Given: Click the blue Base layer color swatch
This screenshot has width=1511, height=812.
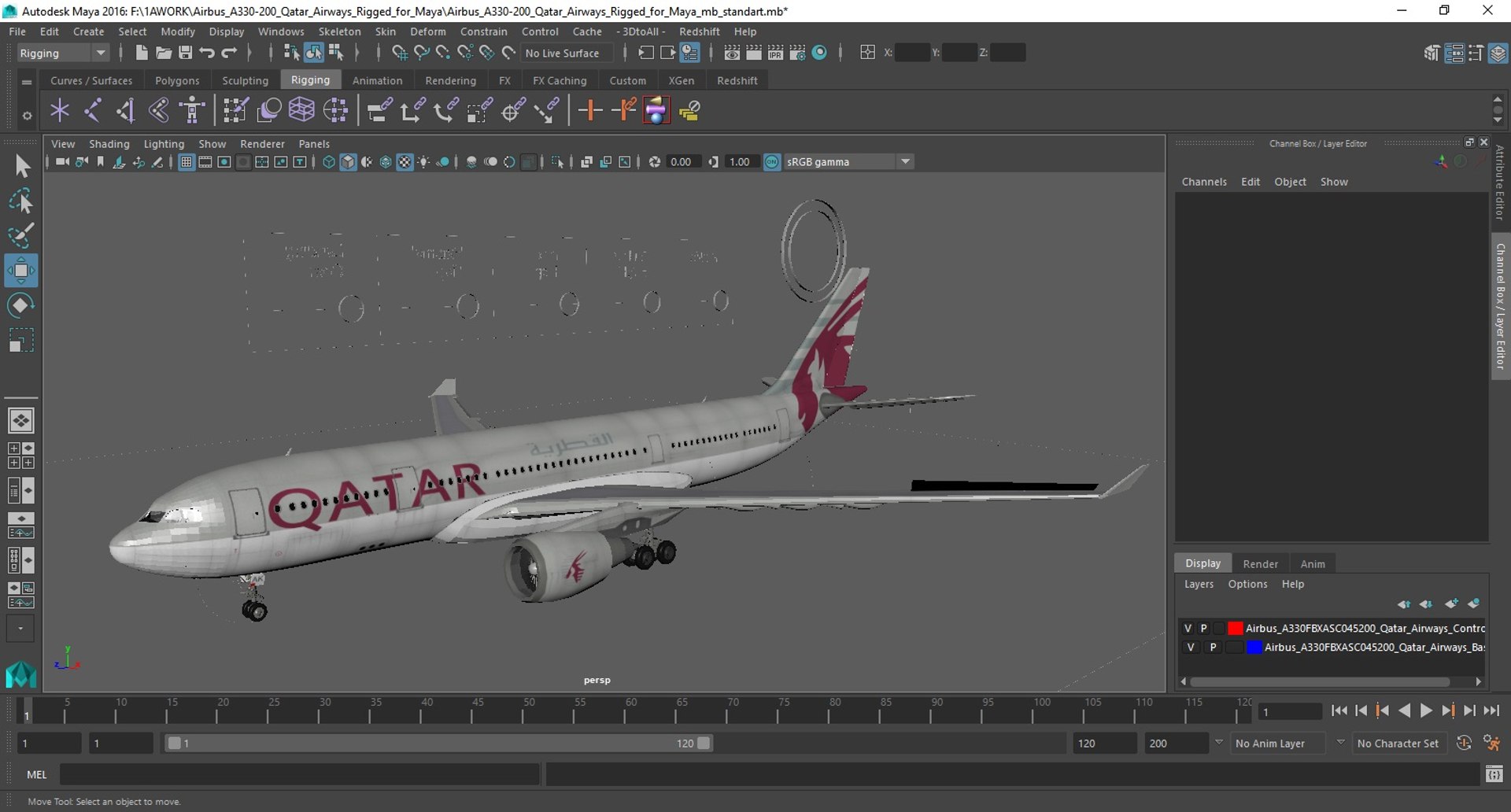Looking at the screenshot, I should [x=1254, y=647].
